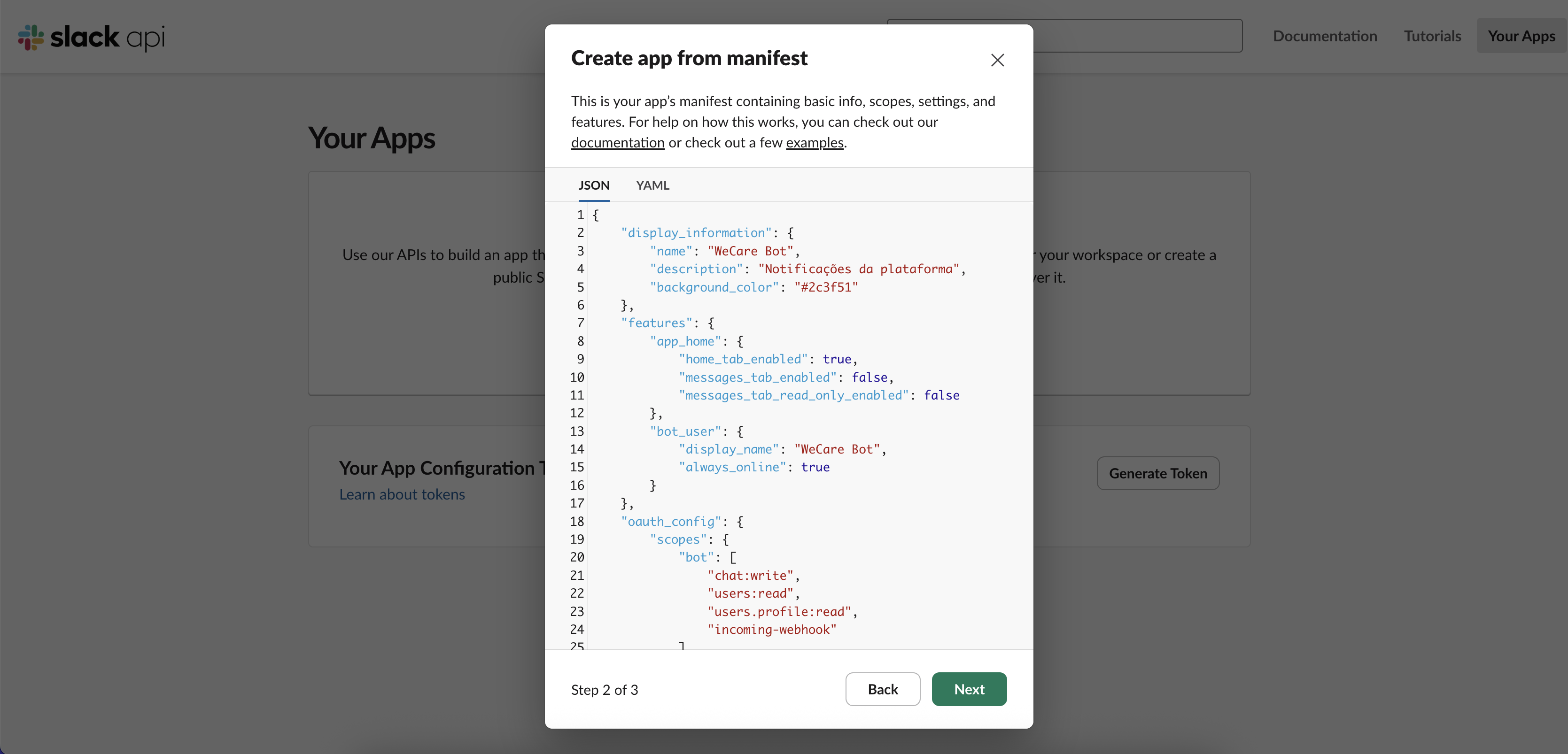
Task: Click the Slack API logo
Action: 91,37
